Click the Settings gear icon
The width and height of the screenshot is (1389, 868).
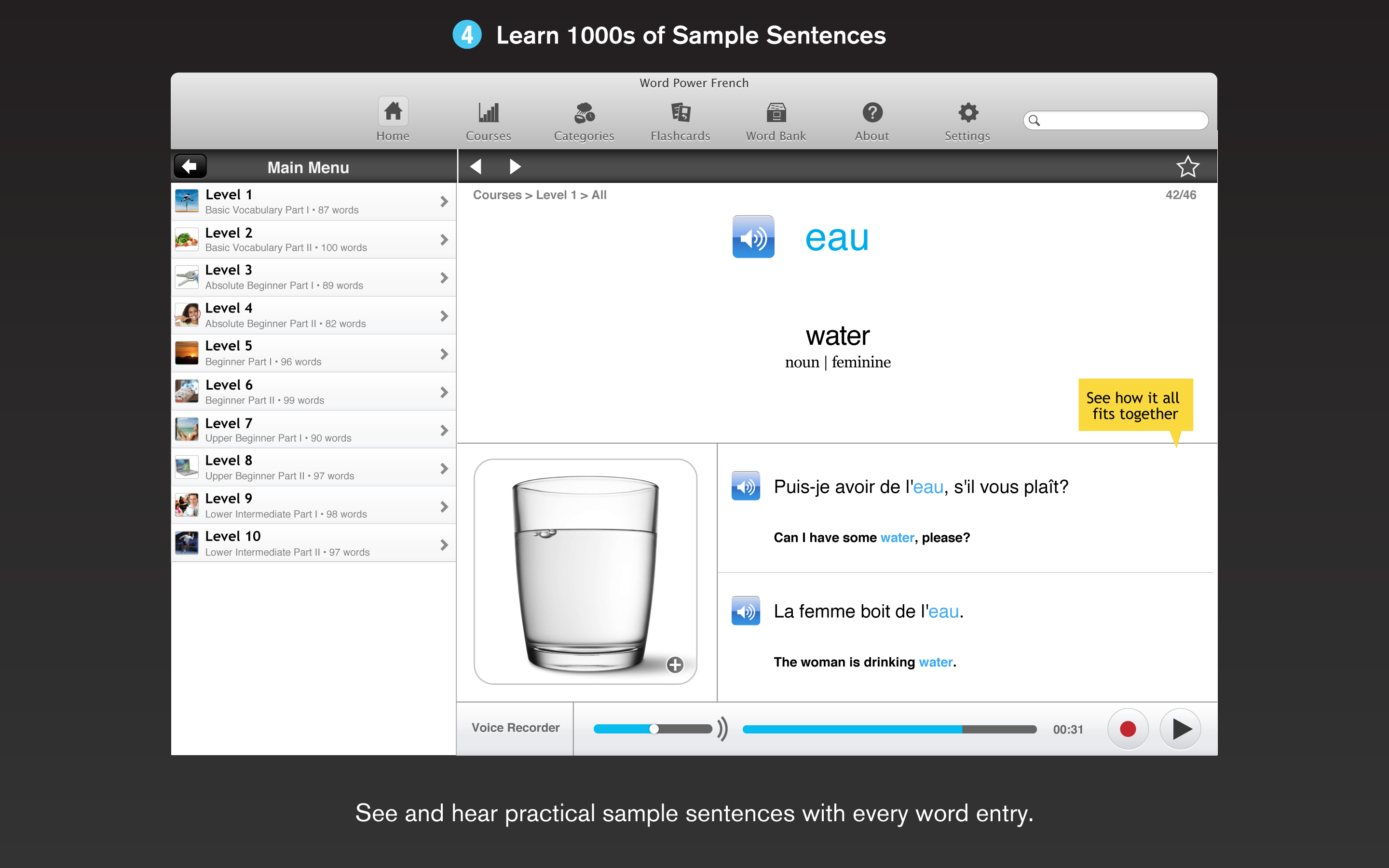point(966,112)
